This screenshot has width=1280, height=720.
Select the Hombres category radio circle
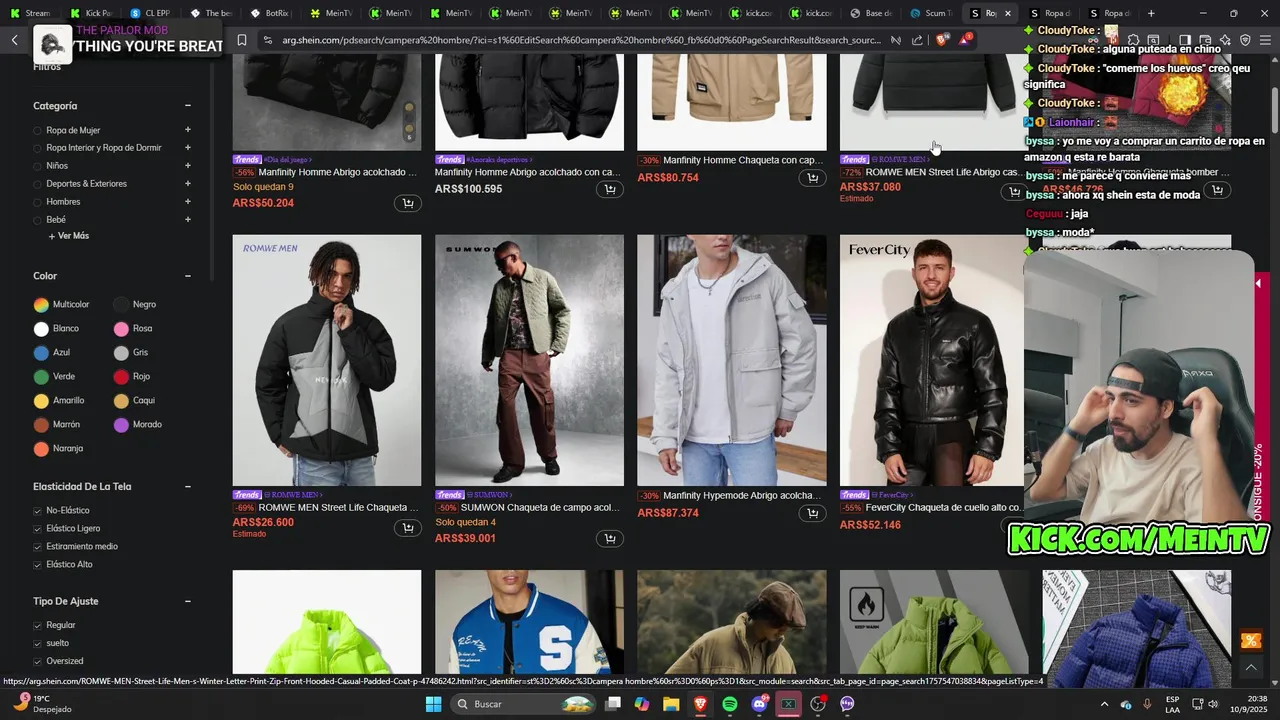38,202
